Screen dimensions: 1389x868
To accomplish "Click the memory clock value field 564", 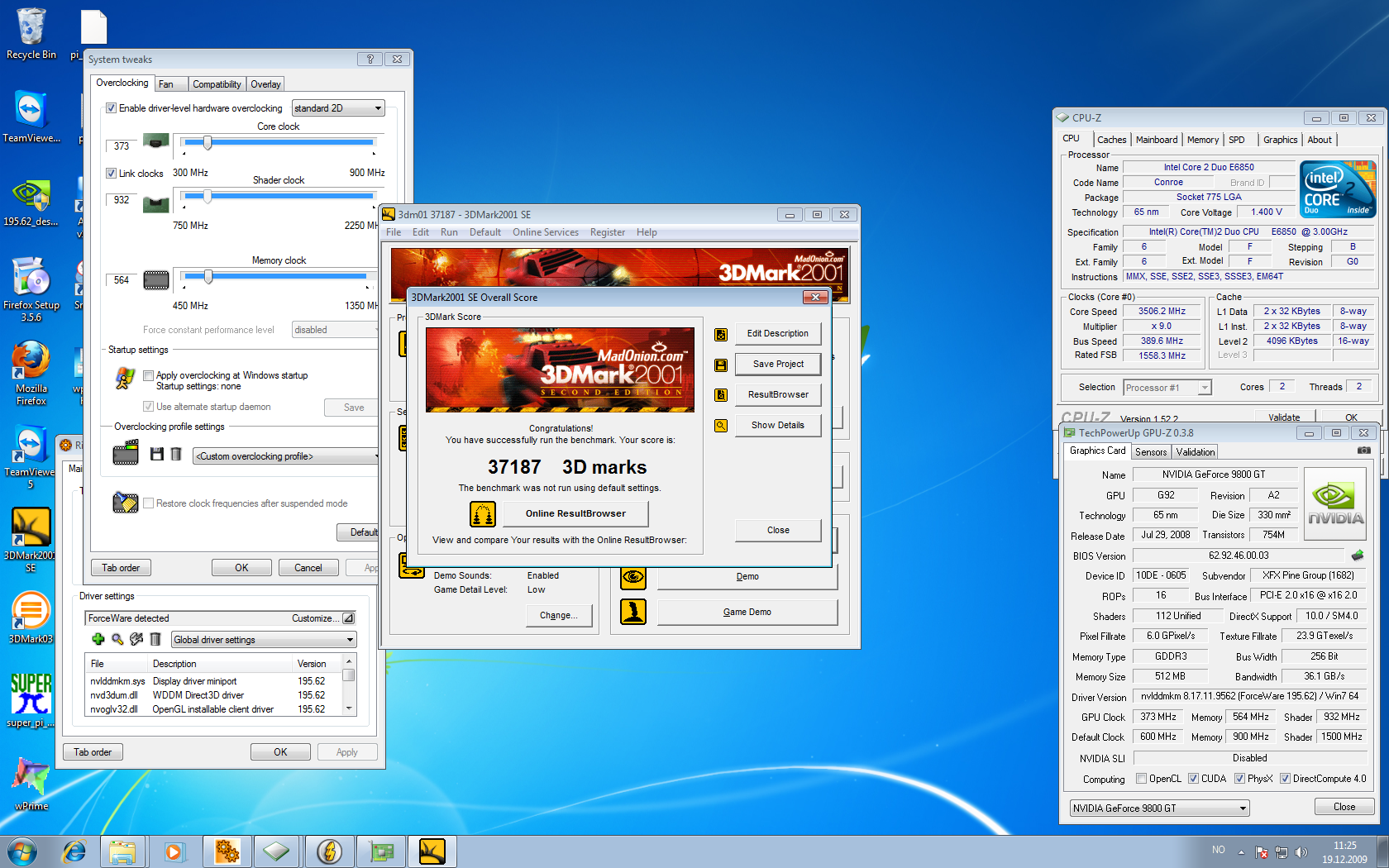I will (x=122, y=280).
